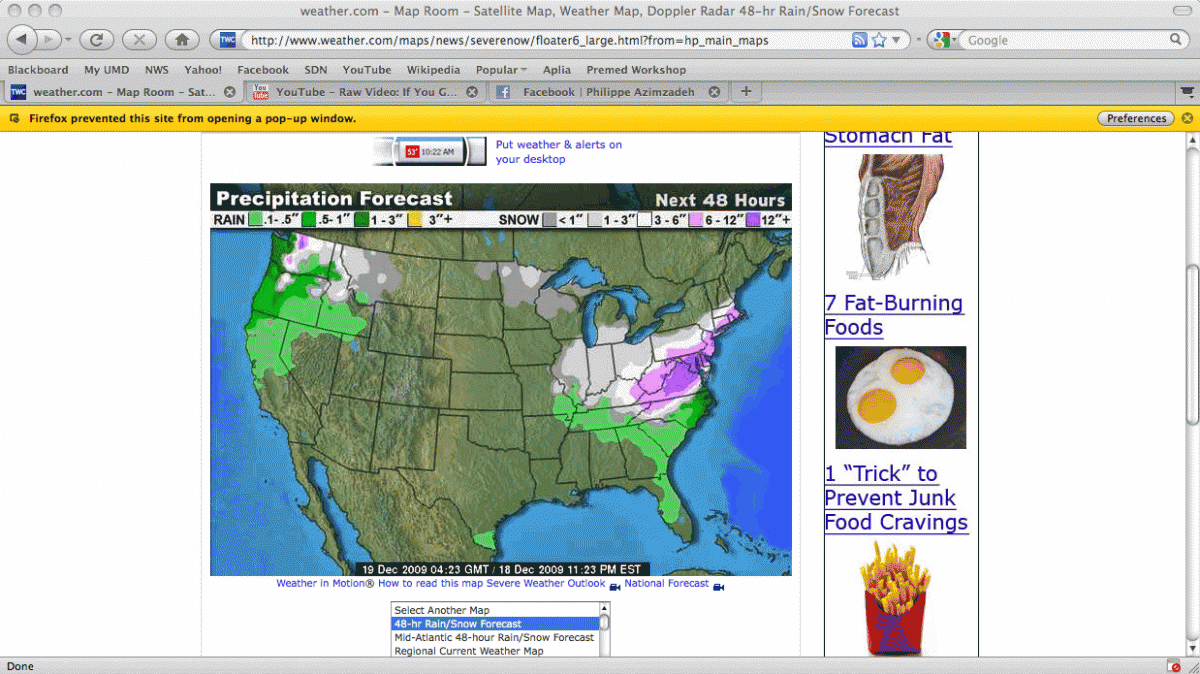Expand the Popular bookmarks folder
The image size is (1200, 674).
(x=501, y=70)
